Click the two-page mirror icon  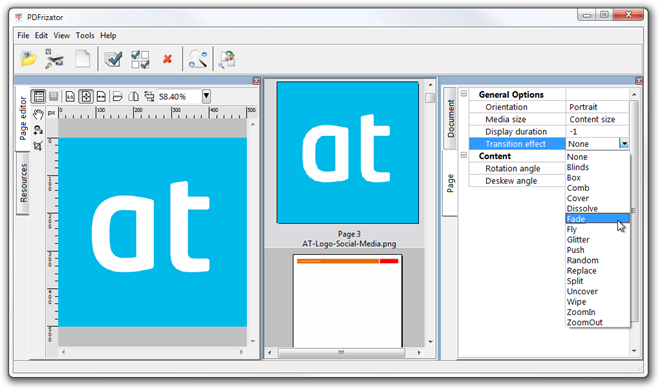click(133, 96)
